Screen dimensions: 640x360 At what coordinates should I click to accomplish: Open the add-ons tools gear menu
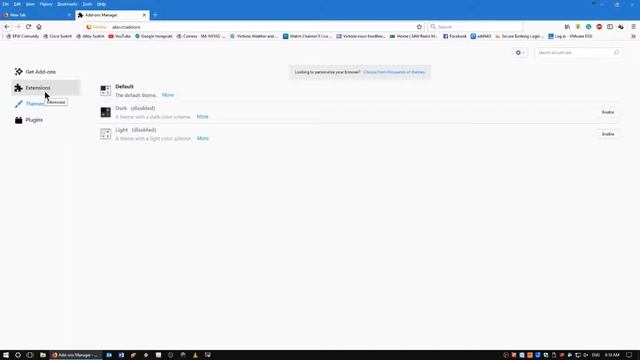coord(520,53)
